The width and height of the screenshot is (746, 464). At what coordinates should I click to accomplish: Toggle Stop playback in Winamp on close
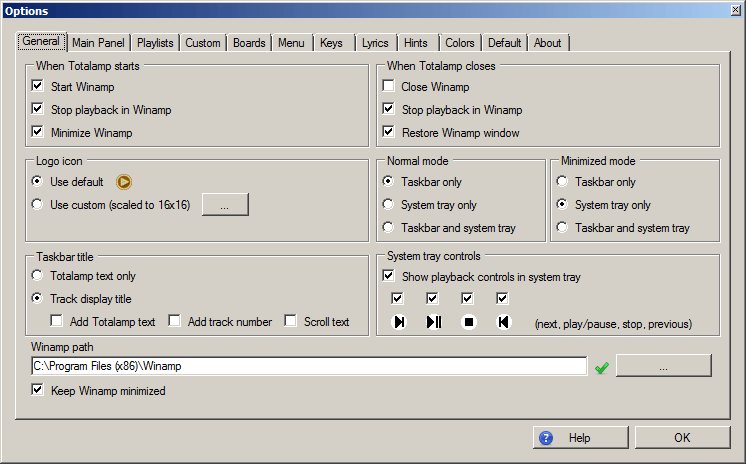[x=388, y=109]
